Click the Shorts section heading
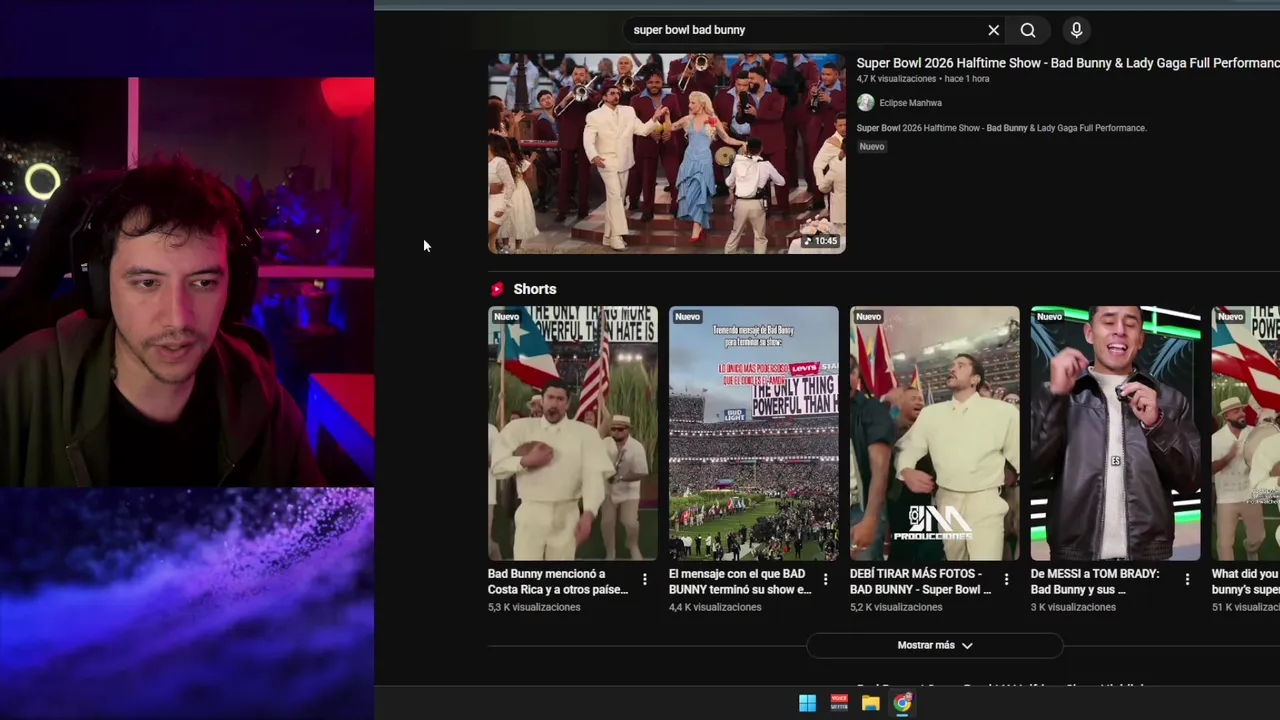 pos(535,289)
